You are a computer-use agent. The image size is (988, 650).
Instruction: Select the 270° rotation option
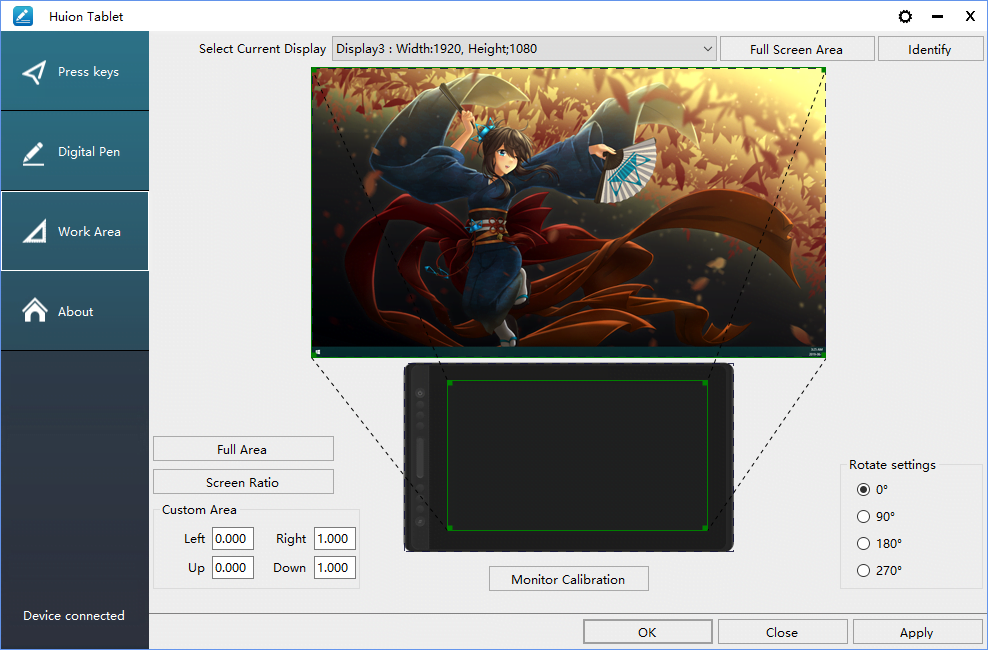863,571
